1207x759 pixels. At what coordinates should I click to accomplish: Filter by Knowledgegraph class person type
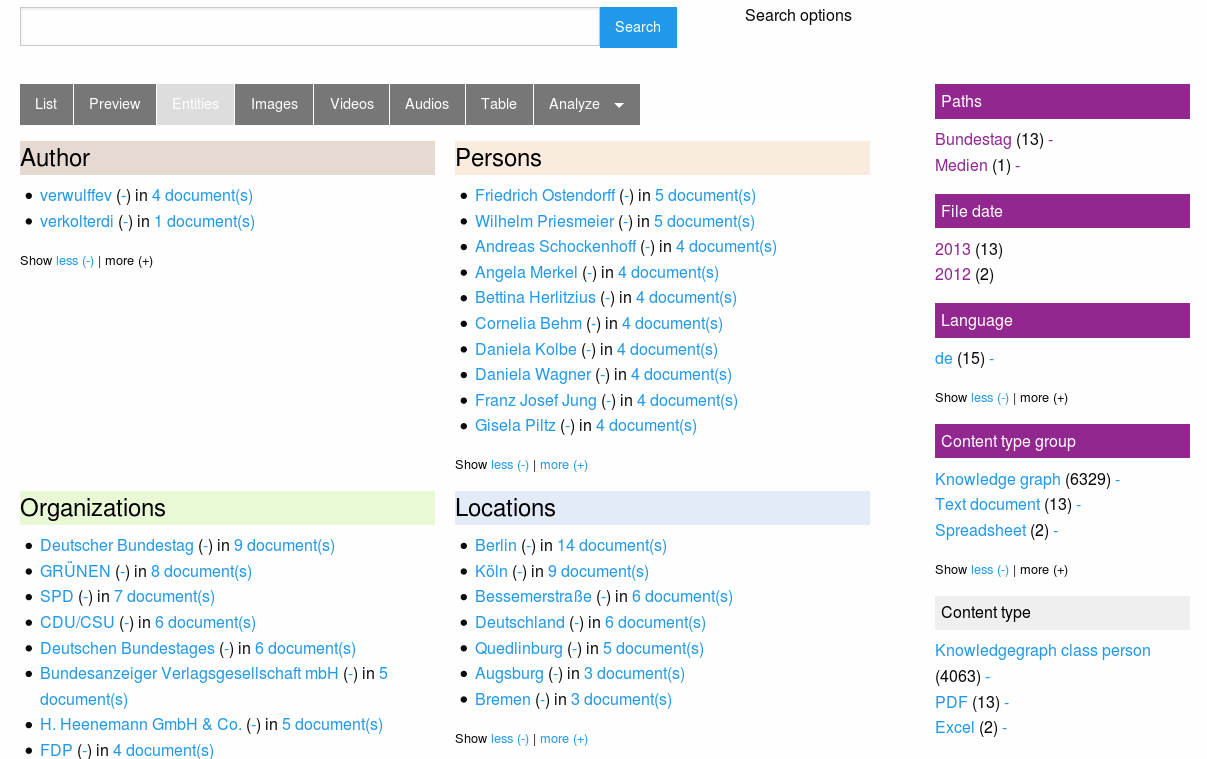(1043, 650)
